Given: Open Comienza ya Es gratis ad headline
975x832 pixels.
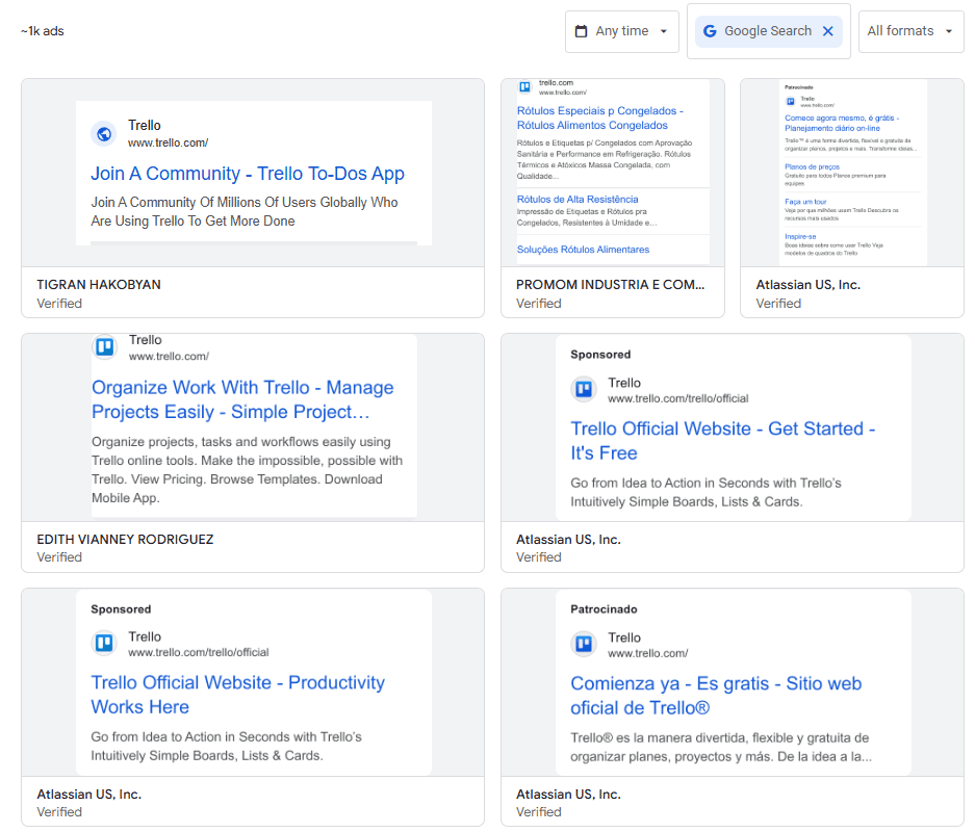Looking at the screenshot, I should (x=716, y=696).
